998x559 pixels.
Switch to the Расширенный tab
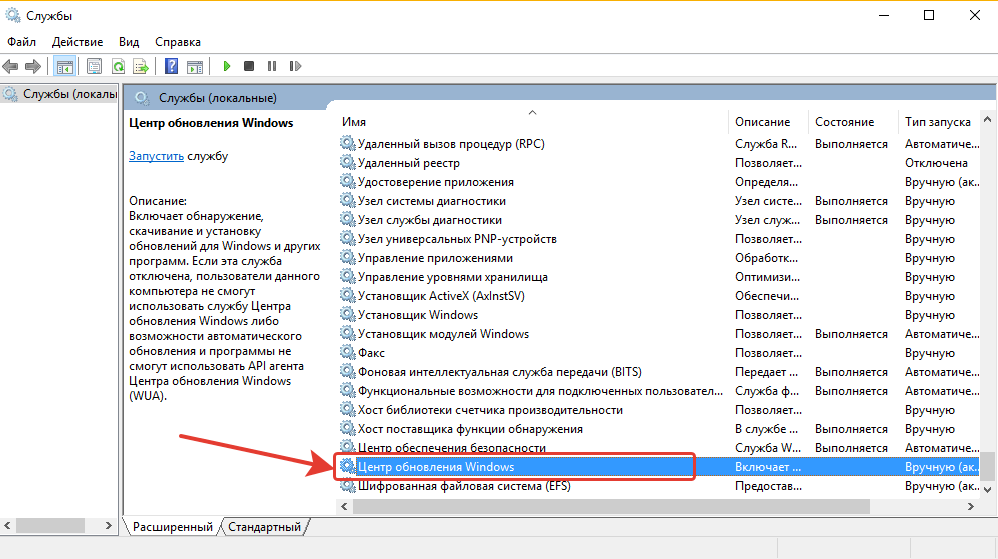tap(172, 527)
